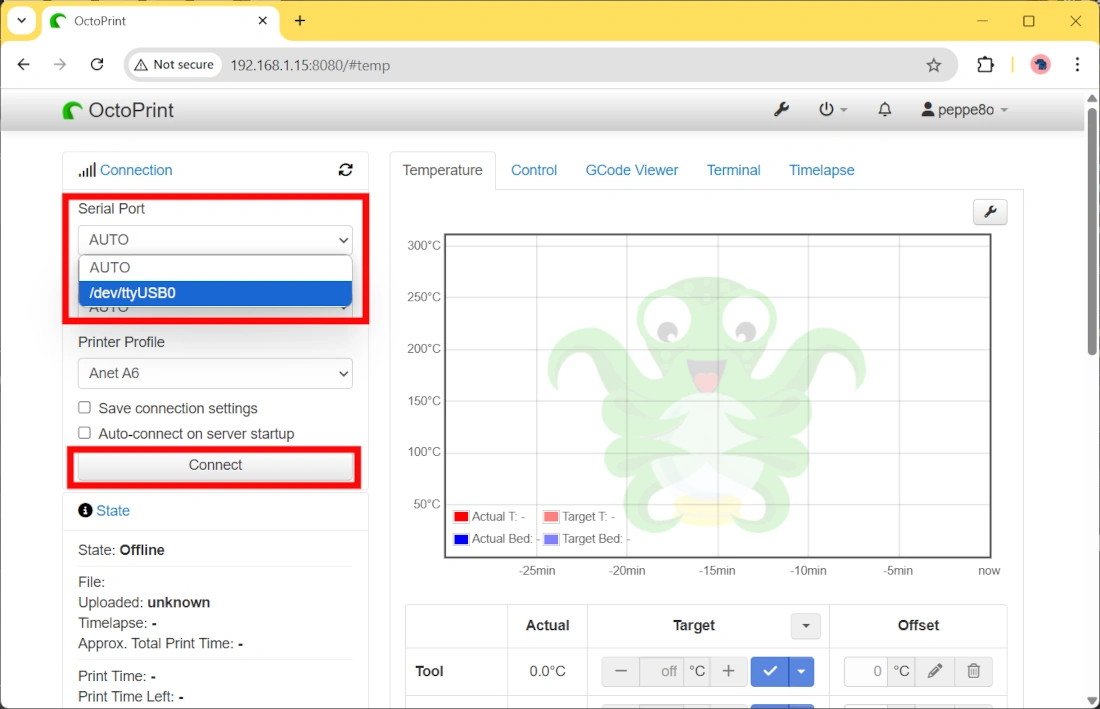This screenshot has width=1100, height=709.
Task: Toggle Target Bed light blue legend swatch
Action: point(551,539)
